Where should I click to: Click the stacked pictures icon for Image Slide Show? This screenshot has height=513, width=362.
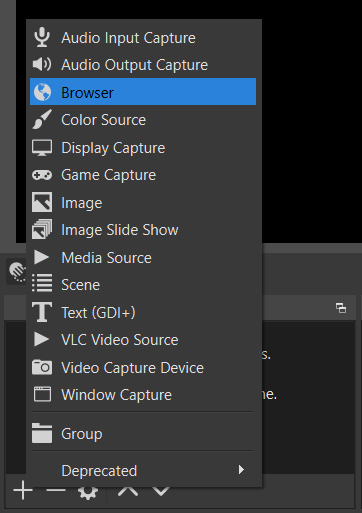[42, 229]
